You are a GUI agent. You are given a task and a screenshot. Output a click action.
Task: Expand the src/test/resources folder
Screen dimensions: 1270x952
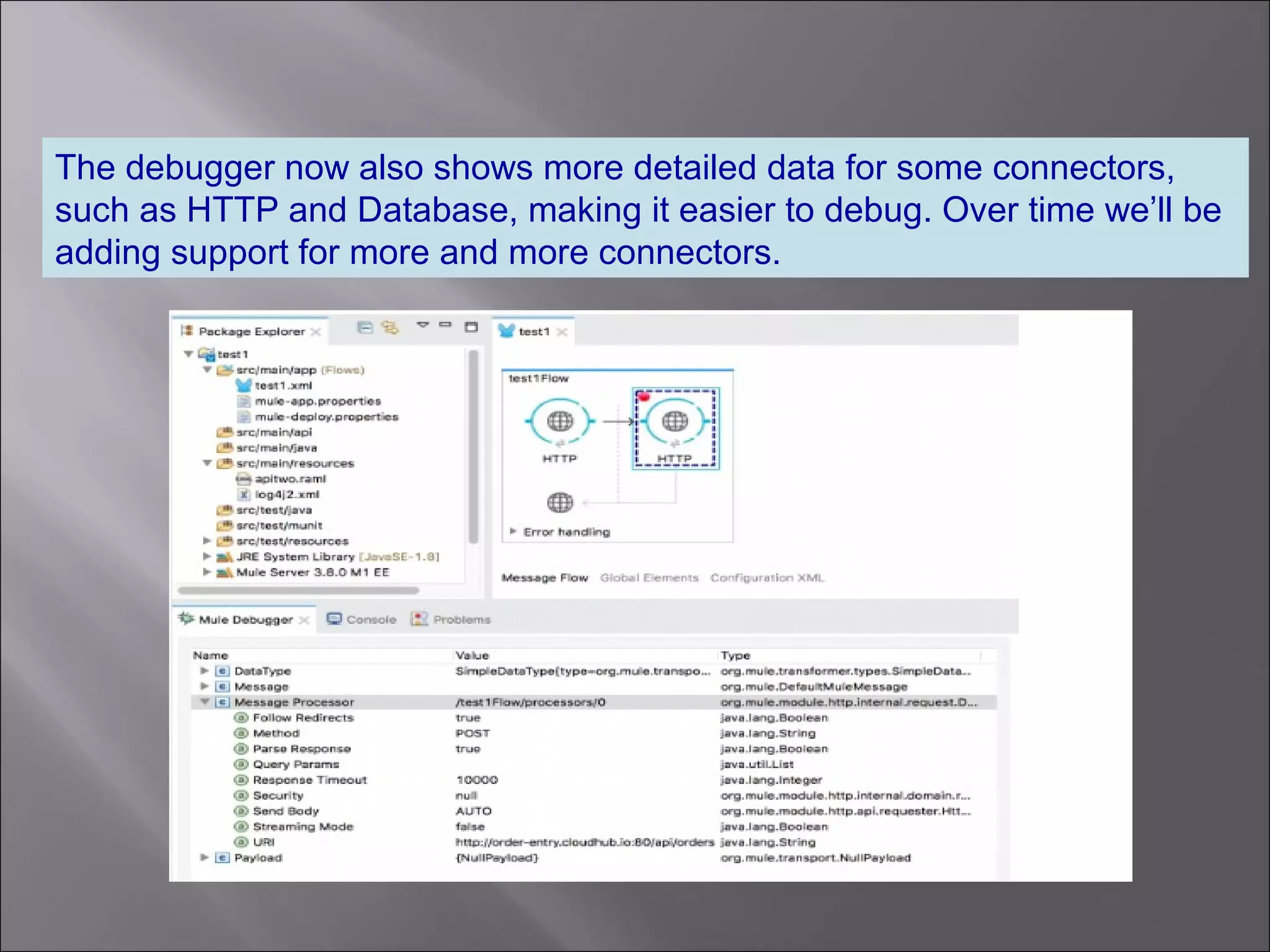point(207,541)
